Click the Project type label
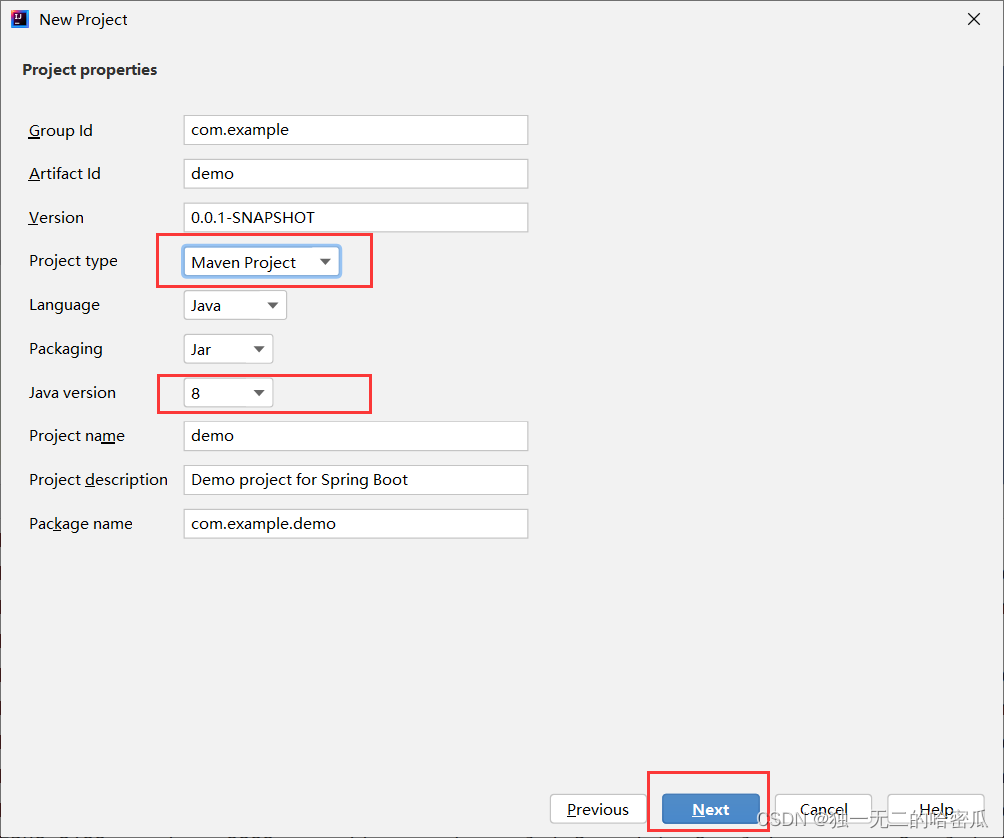 [x=73, y=261]
